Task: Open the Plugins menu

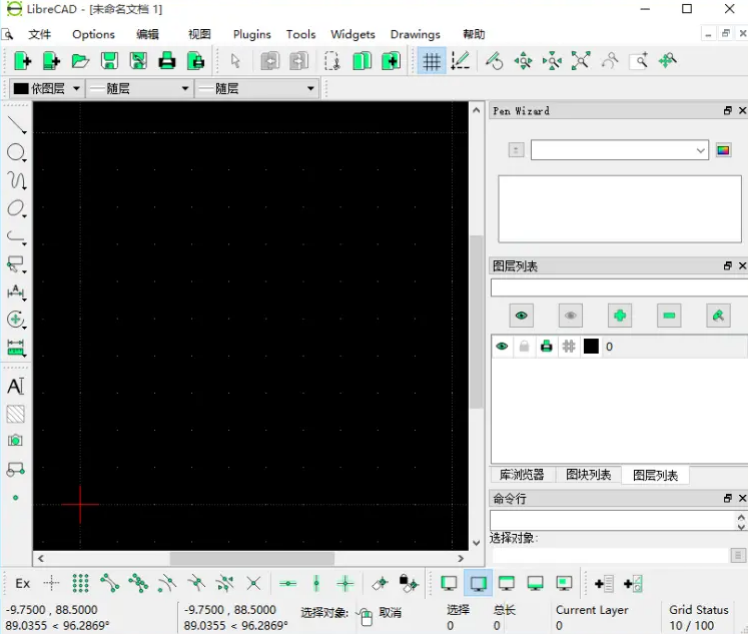Action: point(252,34)
